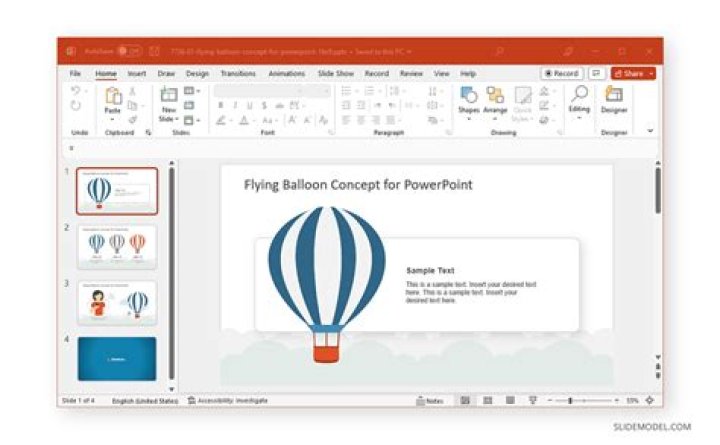Switch to Normal view in status bar
The width and height of the screenshot is (720, 445).
point(465,401)
